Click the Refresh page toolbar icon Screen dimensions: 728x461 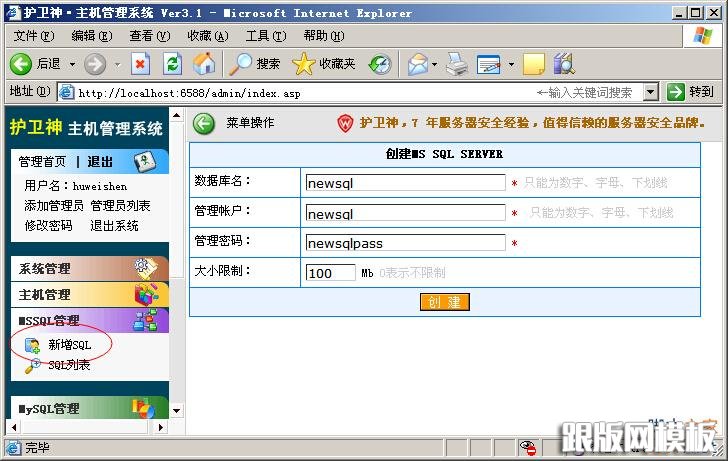pyautogui.click(x=172, y=64)
